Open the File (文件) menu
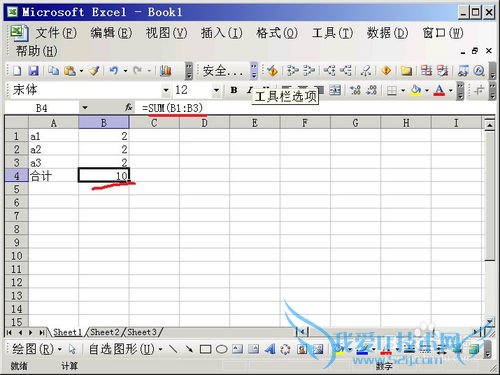This screenshot has width=500, height=375. pos(56,33)
